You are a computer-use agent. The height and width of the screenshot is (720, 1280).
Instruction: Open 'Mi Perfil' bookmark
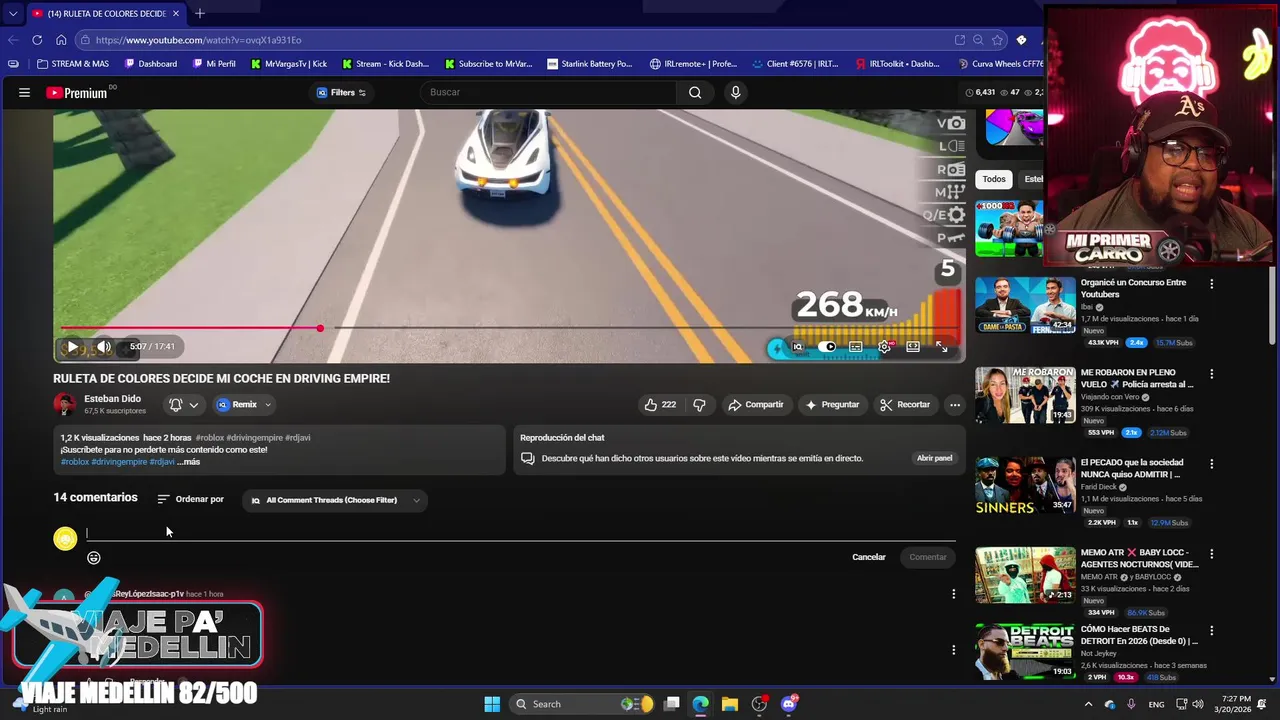214,64
